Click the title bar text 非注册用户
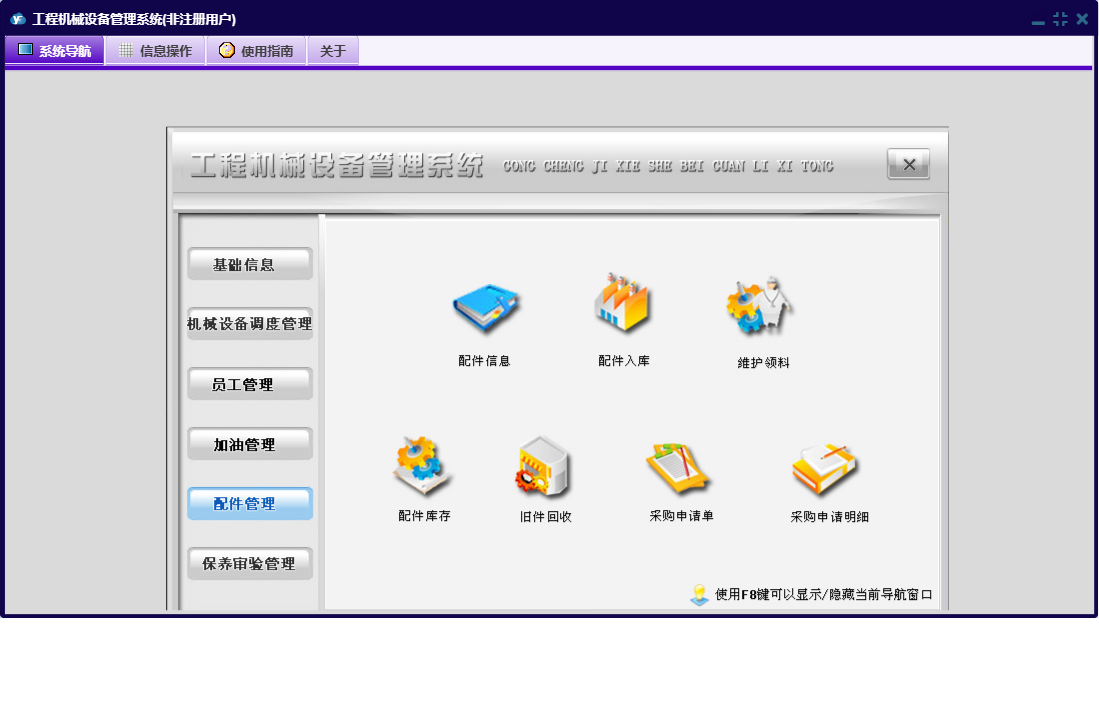 (199, 20)
